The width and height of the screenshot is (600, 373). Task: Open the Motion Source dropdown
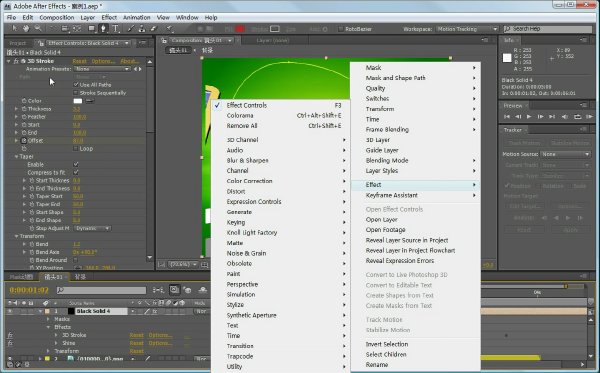(566, 154)
